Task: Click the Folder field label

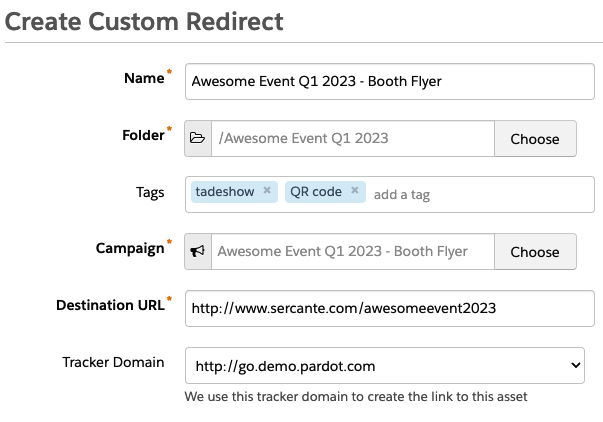Action: click(x=141, y=135)
